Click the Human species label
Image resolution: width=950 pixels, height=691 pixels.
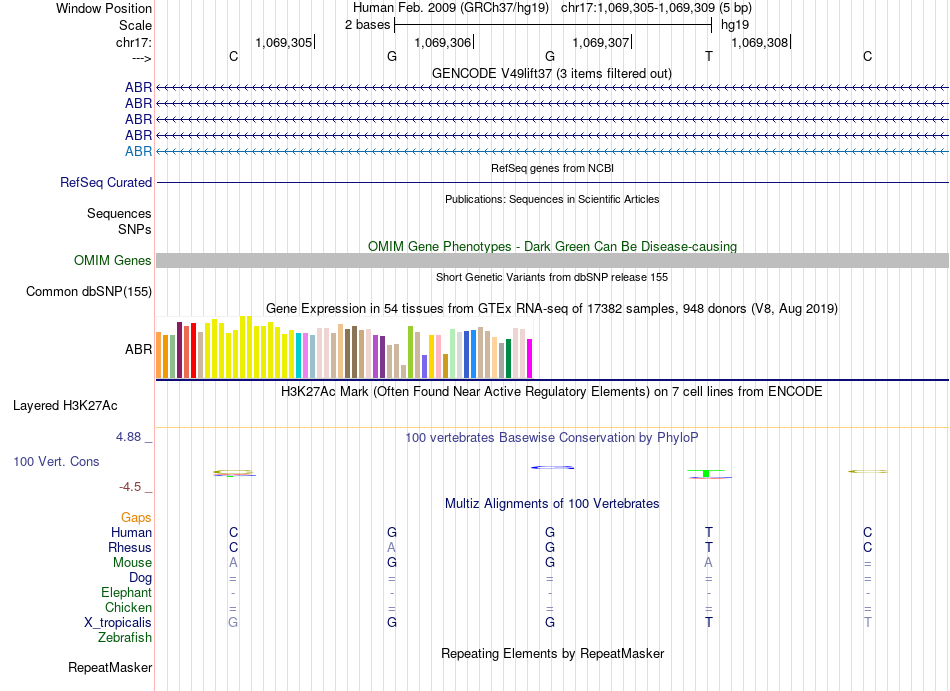point(131,532)
